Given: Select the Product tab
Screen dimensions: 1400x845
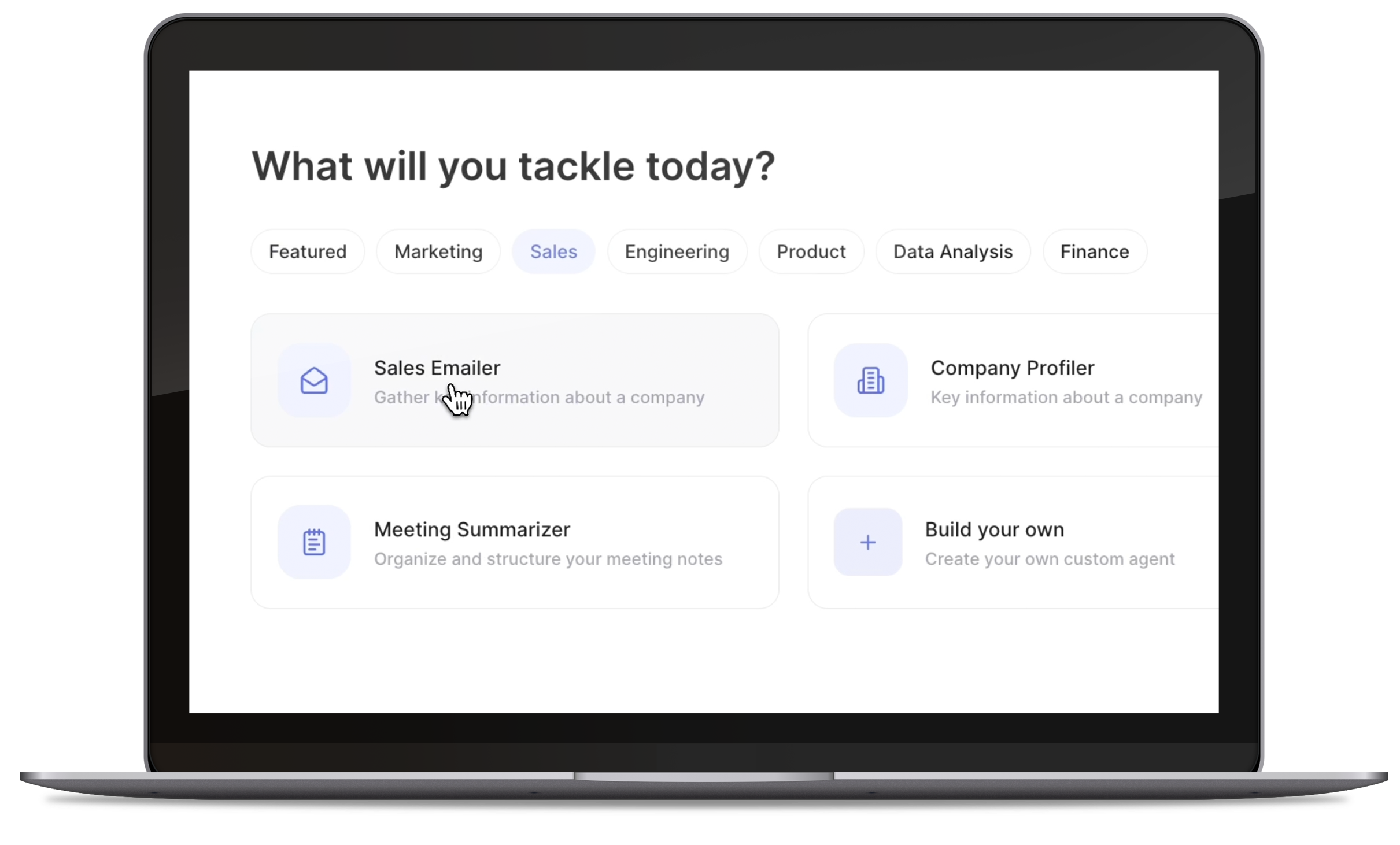Looking at the screenshot, I should tap(811, 251).
